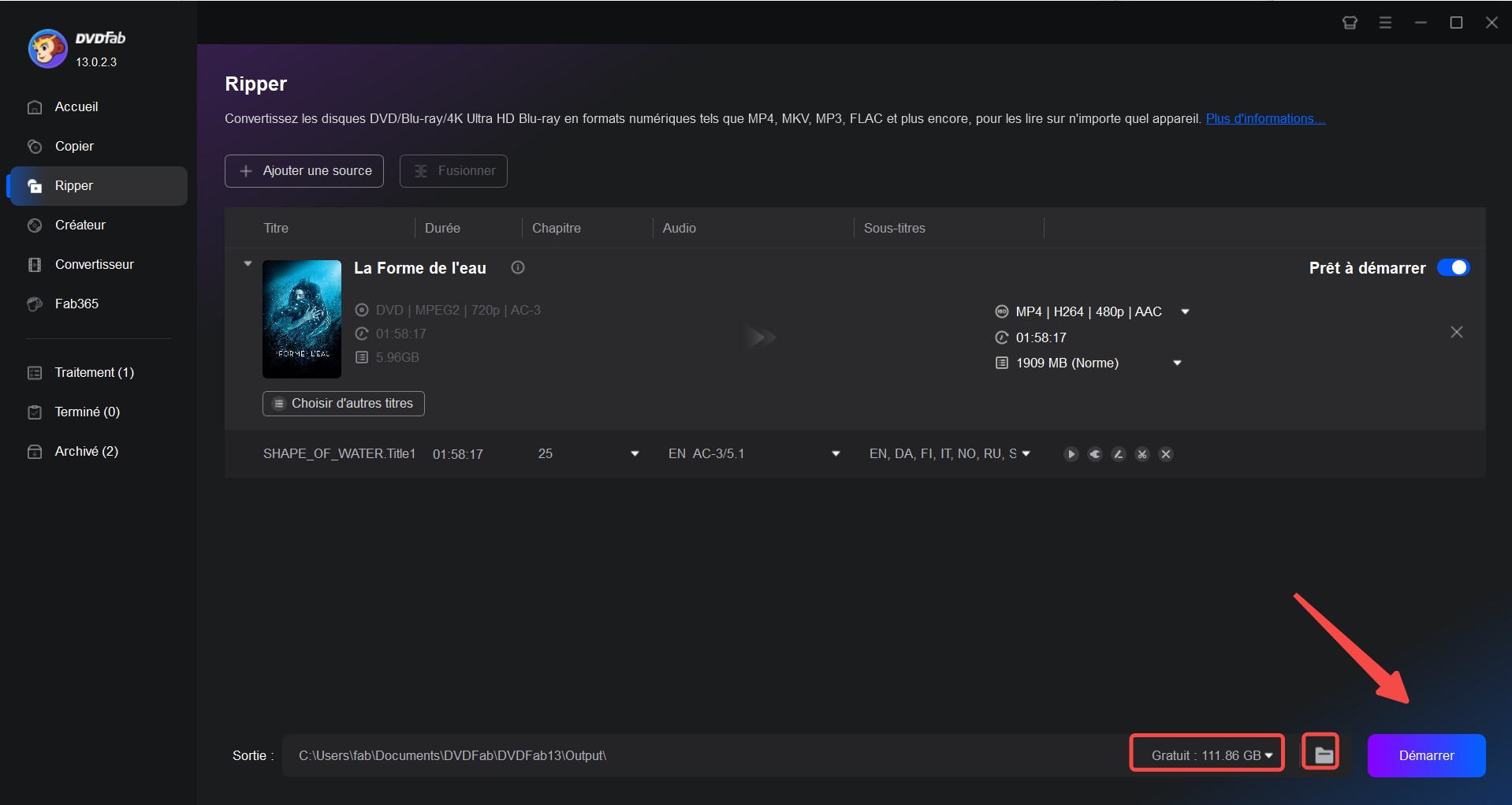
Task: Click Sous-titres column header
Action: point(895,228)
